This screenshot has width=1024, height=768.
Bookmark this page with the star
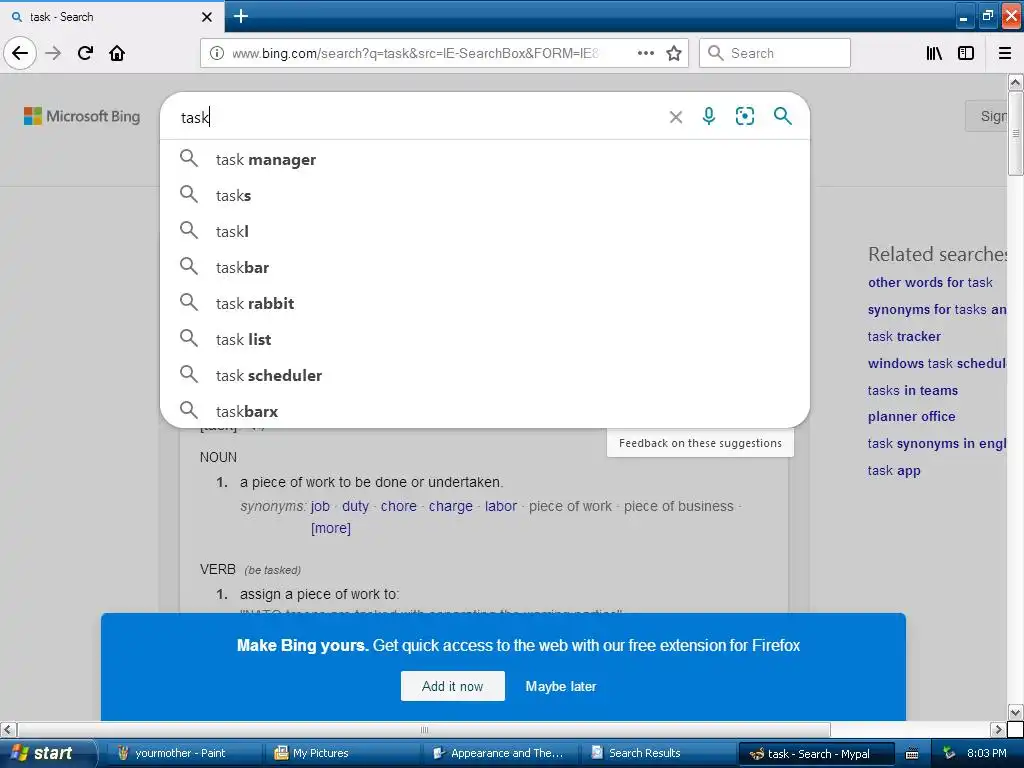[674, 53]
